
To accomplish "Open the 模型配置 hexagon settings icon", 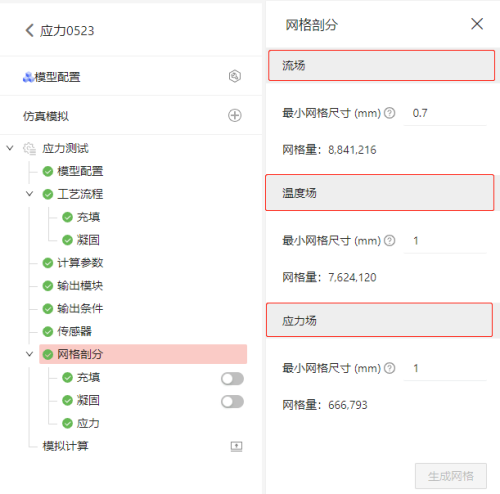I will point(235,76).
